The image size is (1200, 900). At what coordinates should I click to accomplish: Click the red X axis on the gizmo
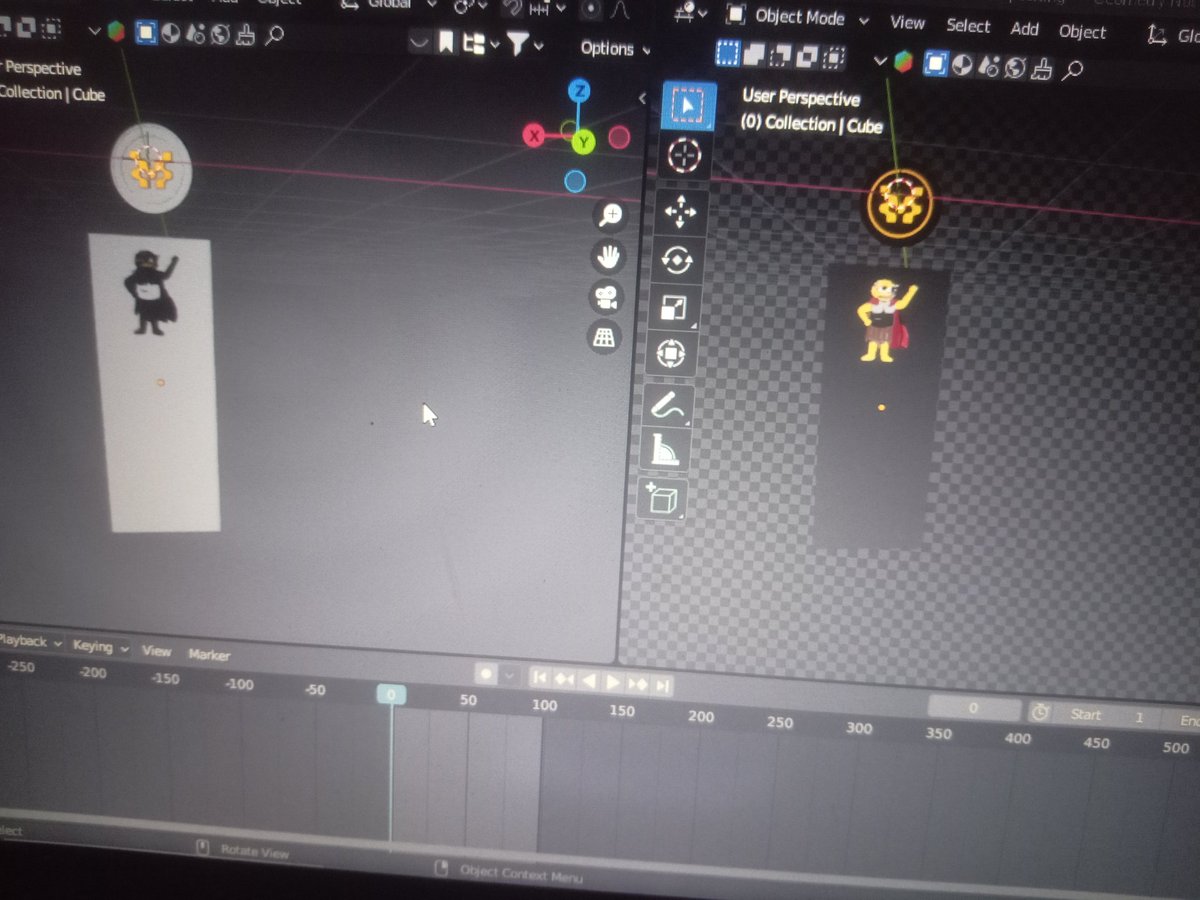(x=535, y=136)
